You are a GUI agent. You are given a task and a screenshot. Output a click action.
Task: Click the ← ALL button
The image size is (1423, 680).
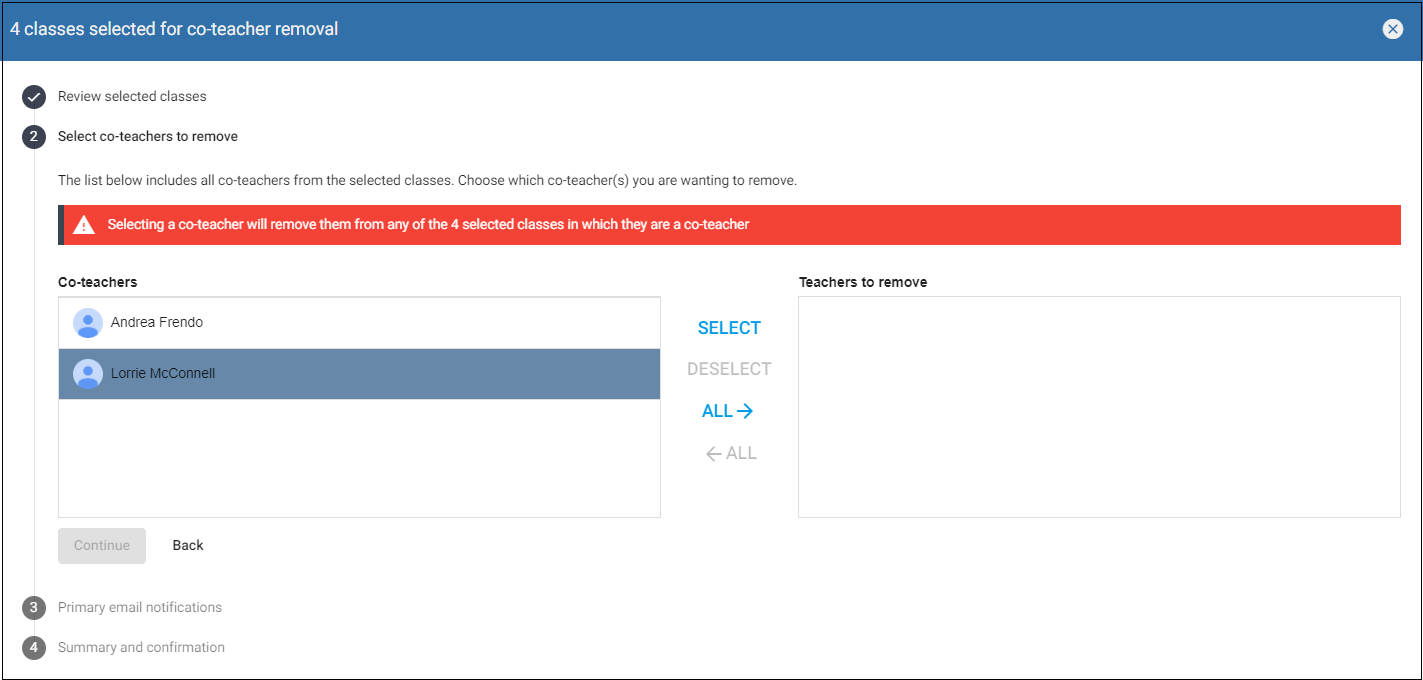pyautogui.click(x=731, y=453)
